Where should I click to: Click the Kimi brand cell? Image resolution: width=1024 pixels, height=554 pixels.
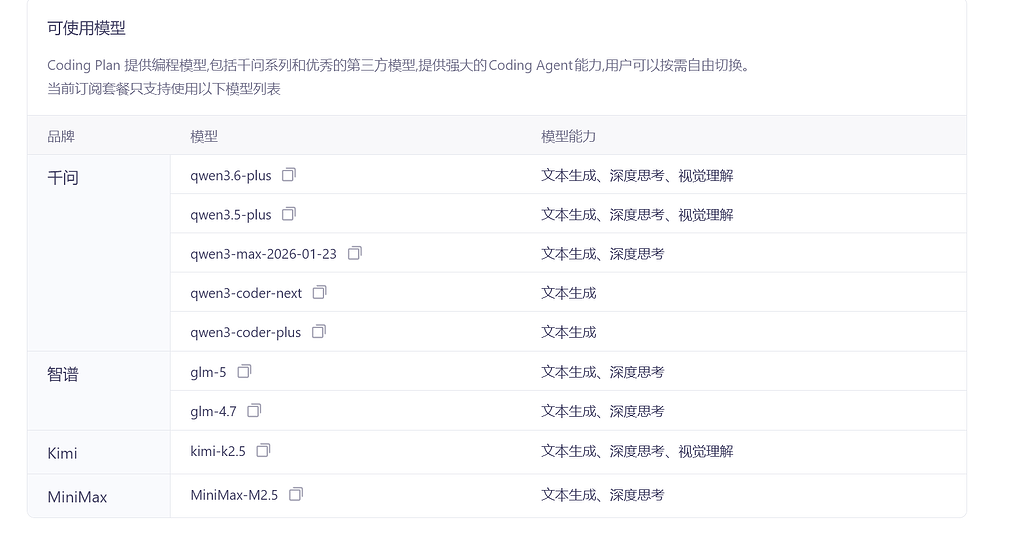coord(99,452)
